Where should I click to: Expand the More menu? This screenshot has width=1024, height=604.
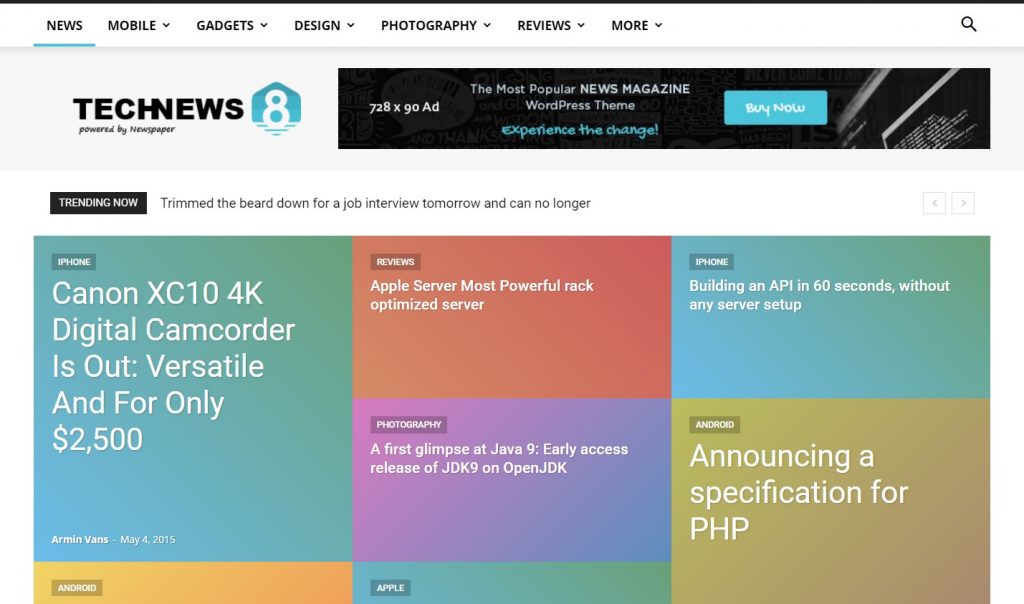coord(636,25)
